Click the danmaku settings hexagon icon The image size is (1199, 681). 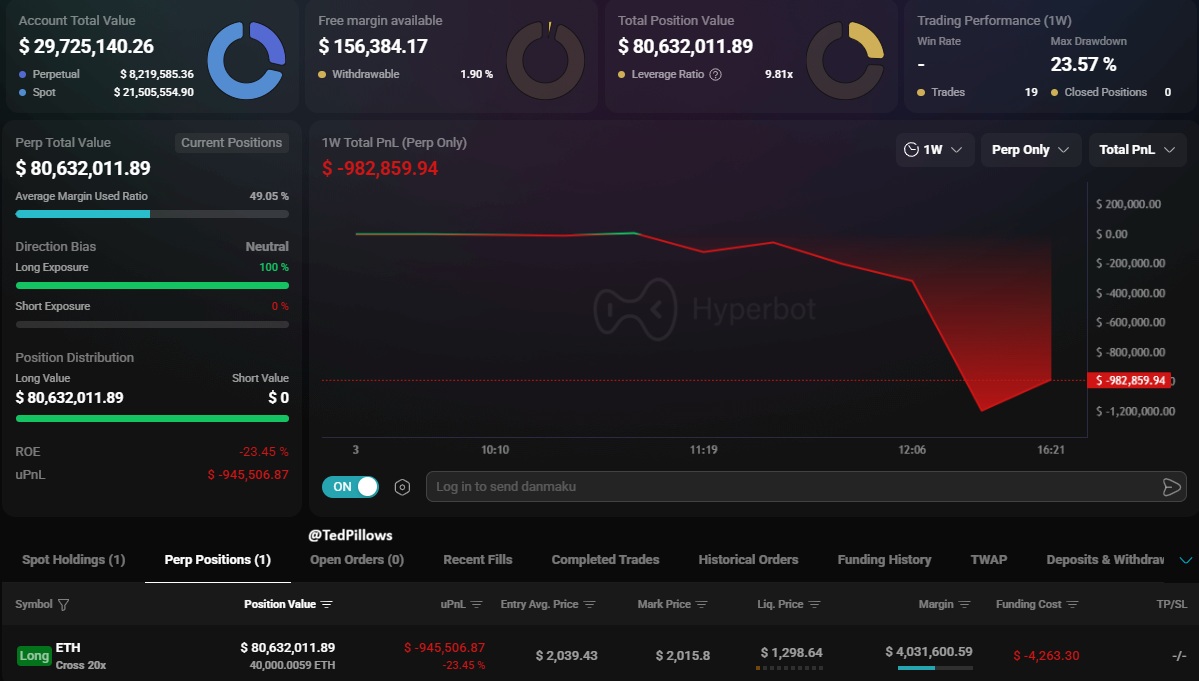pos(402,487)
